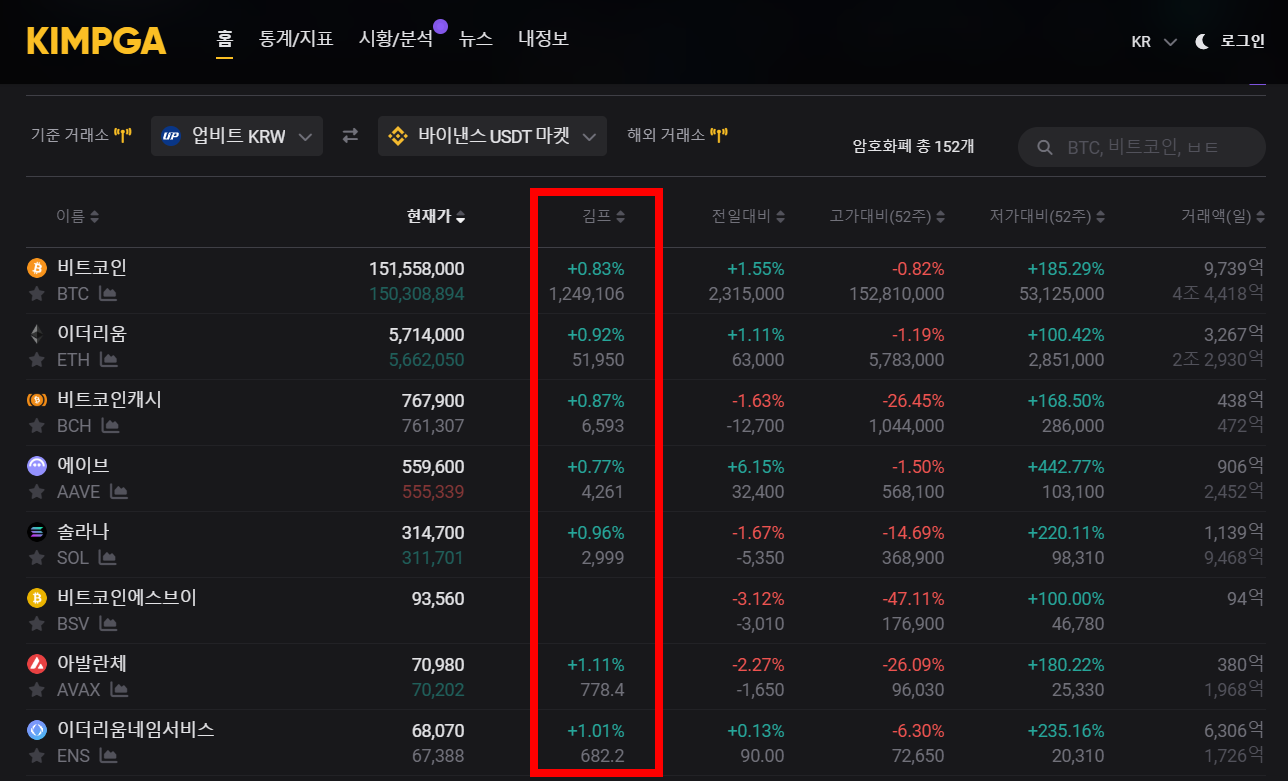Favorite ETH with the star icon
The height and width of the screenshot is (781, 1288).
37,360
